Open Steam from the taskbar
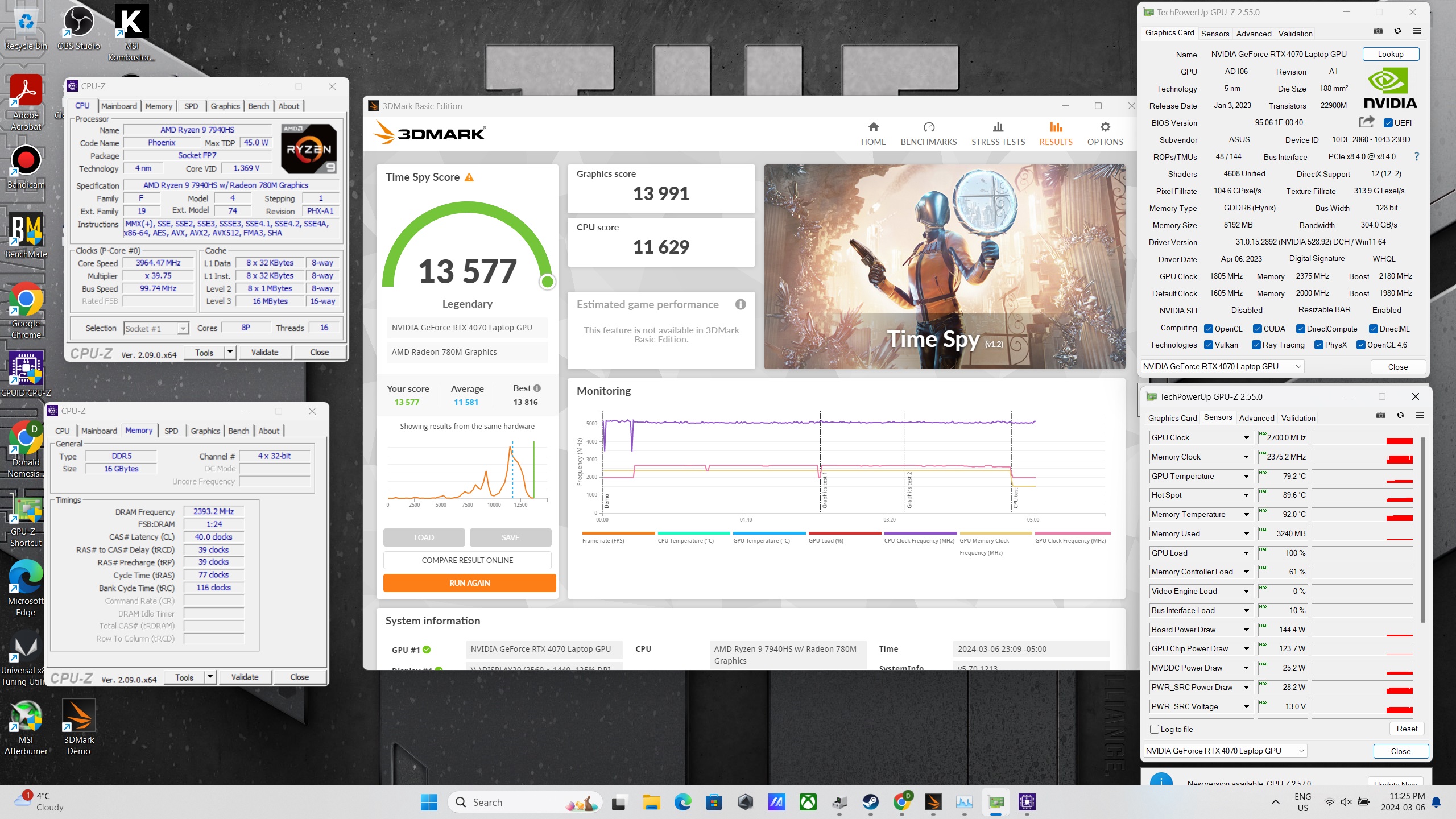1456x819 pixels. 870,803
